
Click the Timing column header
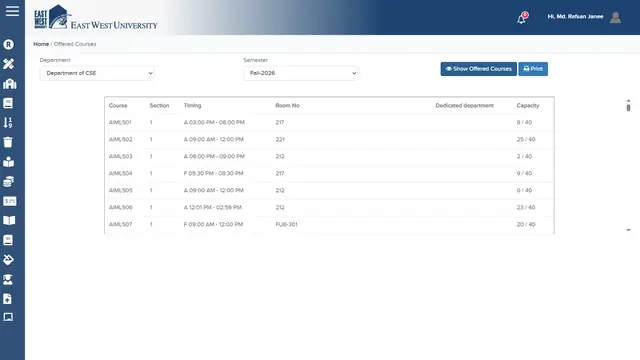pos(192,105)
